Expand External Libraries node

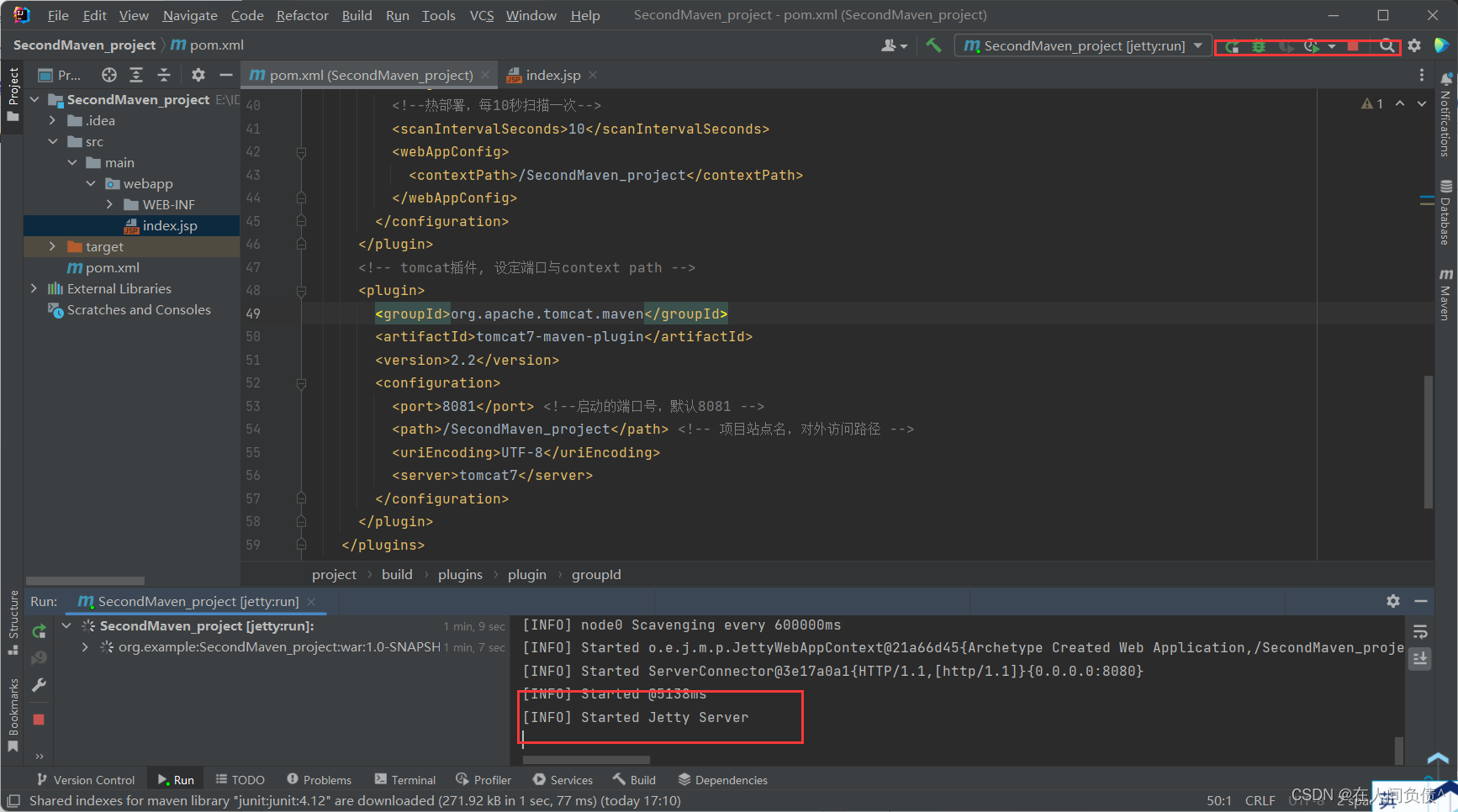[x=34, y=288]
